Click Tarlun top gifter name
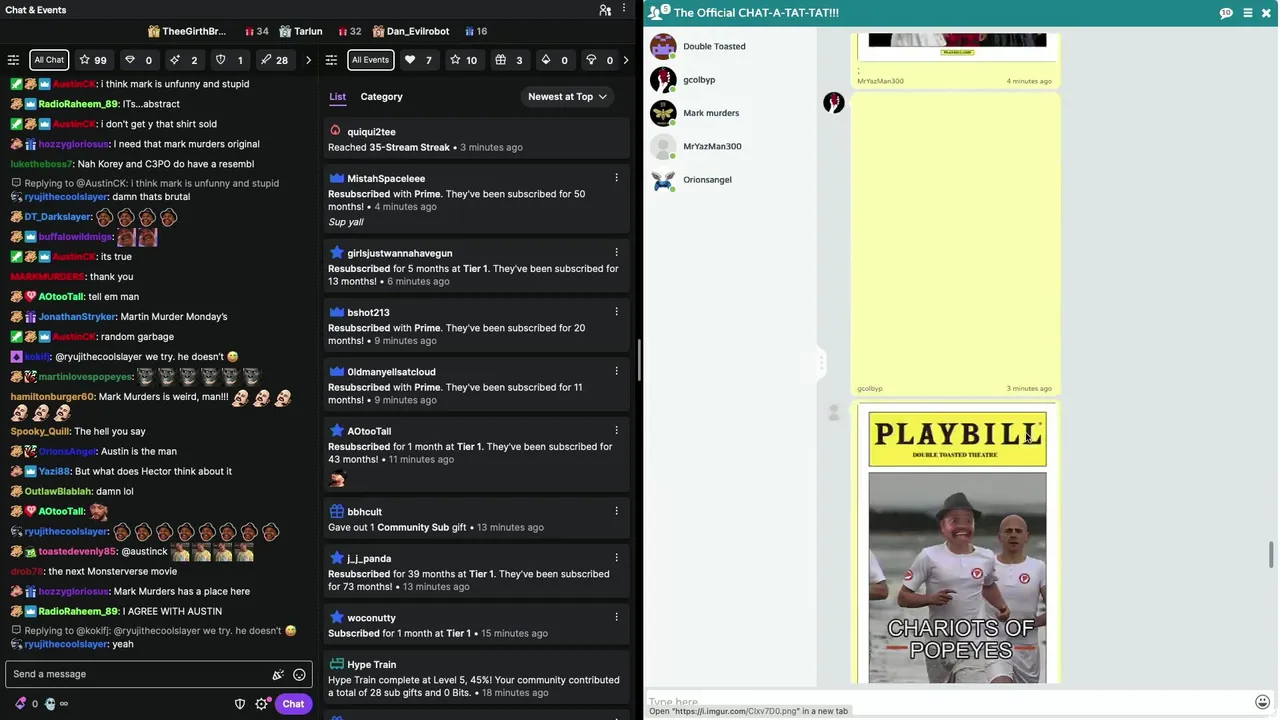The height and width of the screenshot is (720, 1280). pyautogui.click(x=308, y=31)
